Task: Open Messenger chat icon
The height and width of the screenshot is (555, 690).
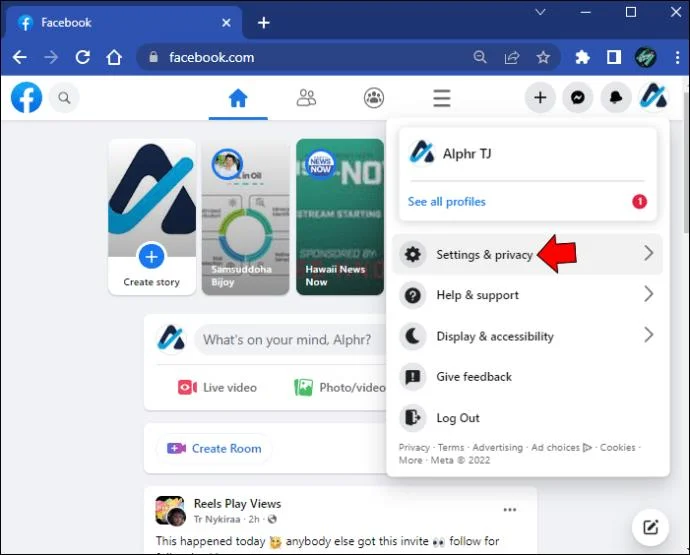Action: tap(578, 97)
